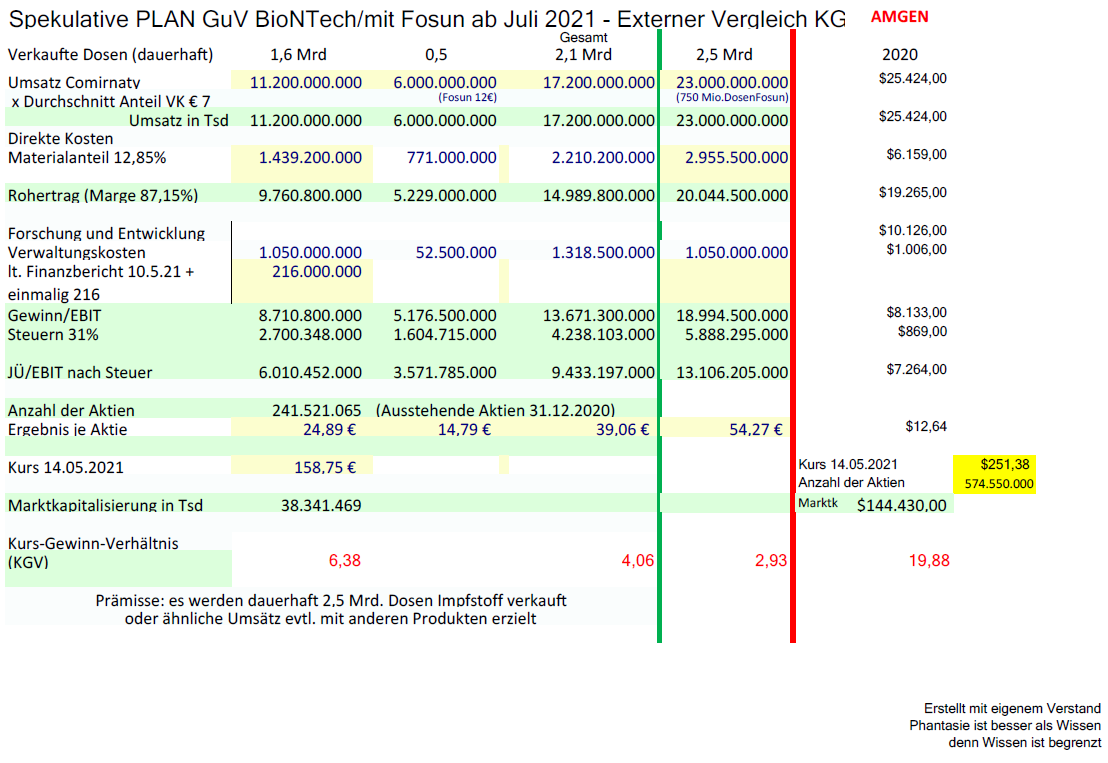
Task: Select tax value 5.888.295.000
Action: click(736, 335)
